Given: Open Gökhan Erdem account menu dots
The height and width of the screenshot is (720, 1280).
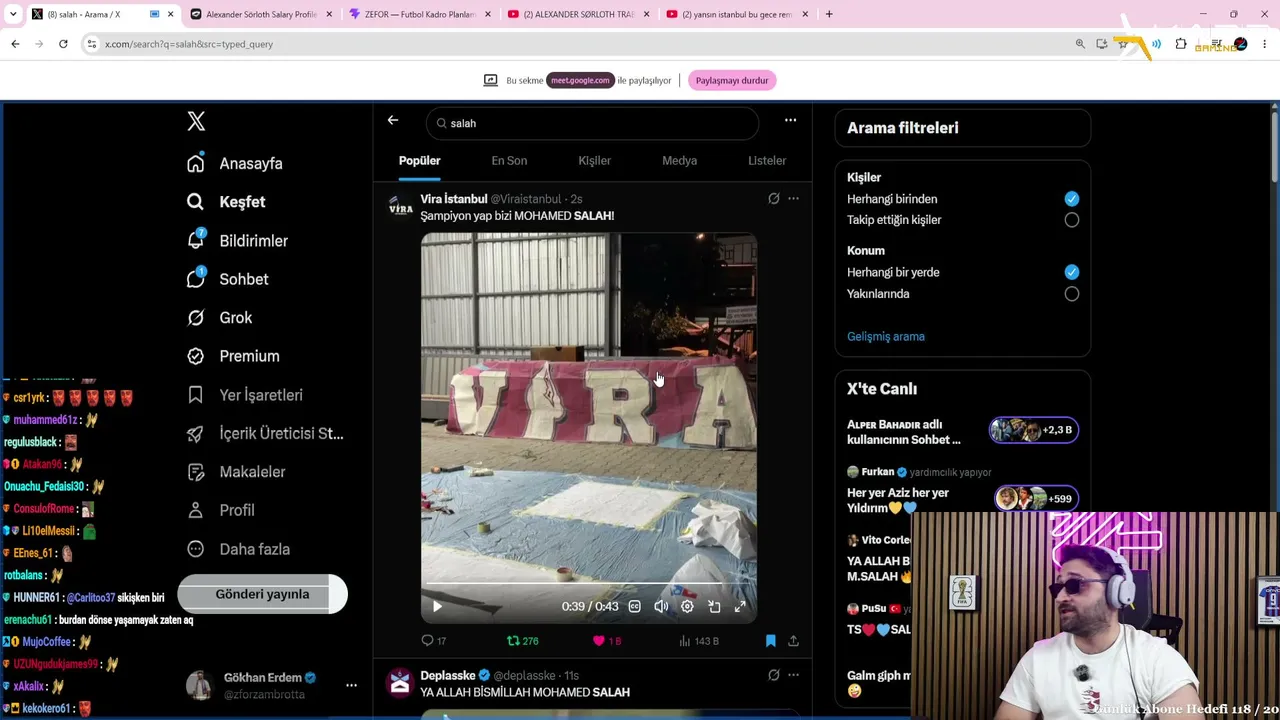Looking at the screenshot, I should 351,685.
